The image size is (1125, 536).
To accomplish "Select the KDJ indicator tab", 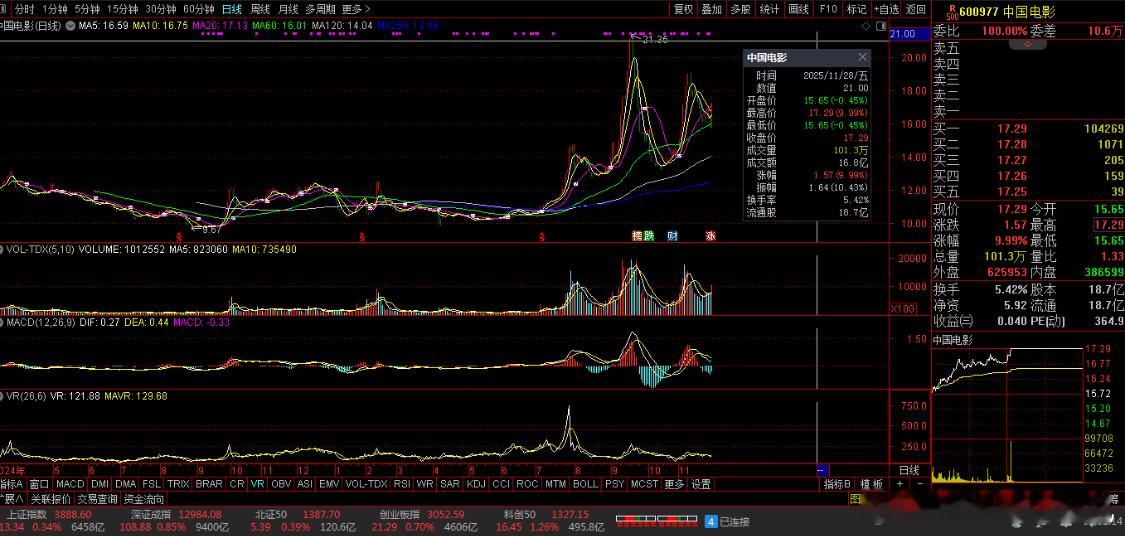I will pos(476,484).
